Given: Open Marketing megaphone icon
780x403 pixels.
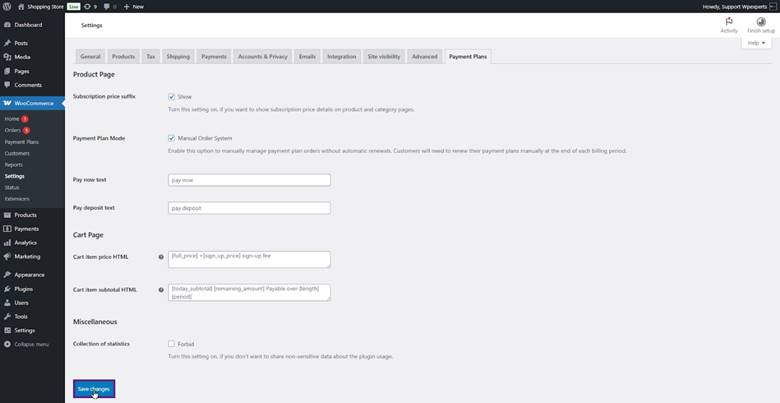Looking at the screenshot, I should [7, 257].
